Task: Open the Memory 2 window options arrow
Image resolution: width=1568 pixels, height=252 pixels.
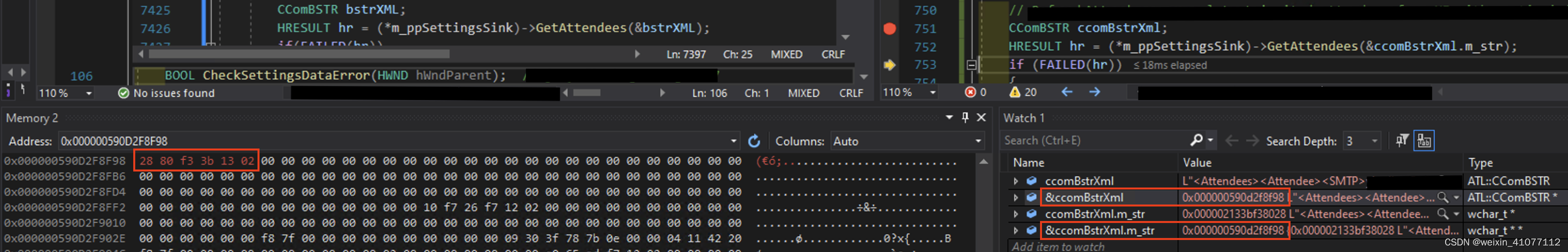Action: [x=949, y=117]
